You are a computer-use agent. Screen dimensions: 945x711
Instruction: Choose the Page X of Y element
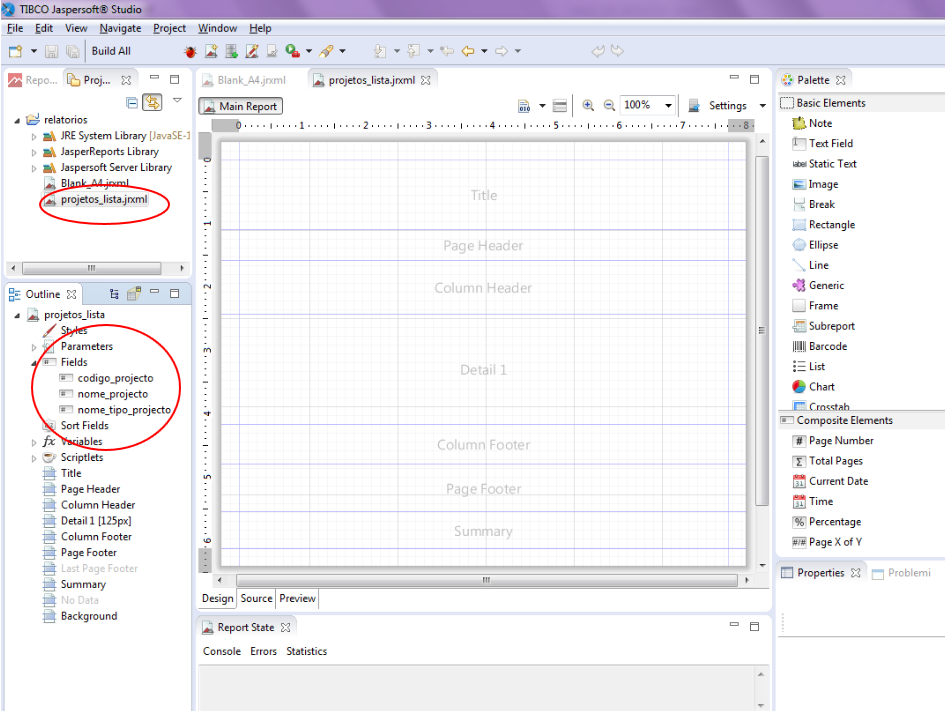tap(827, 542)
